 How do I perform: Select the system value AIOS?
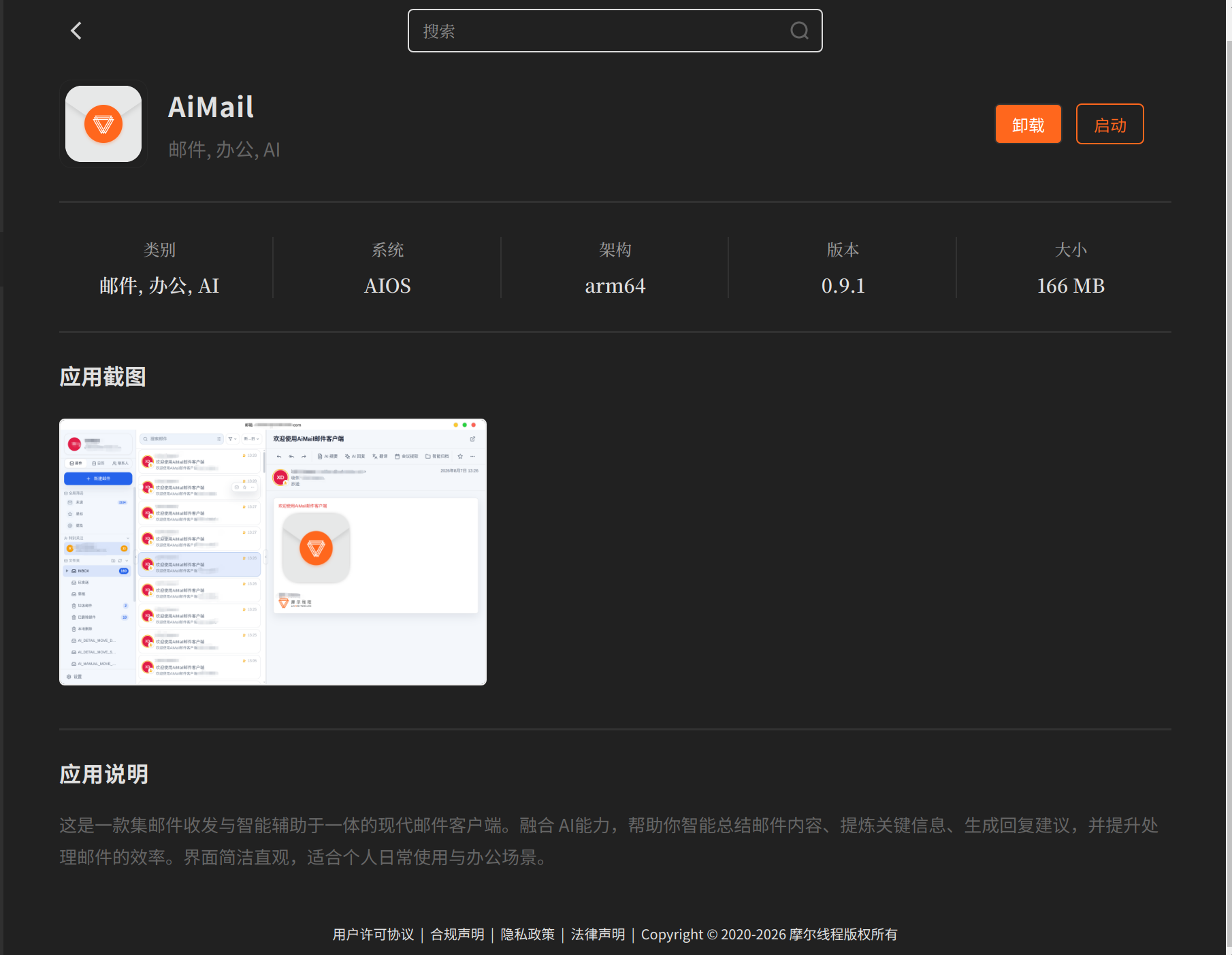(387, 286)
